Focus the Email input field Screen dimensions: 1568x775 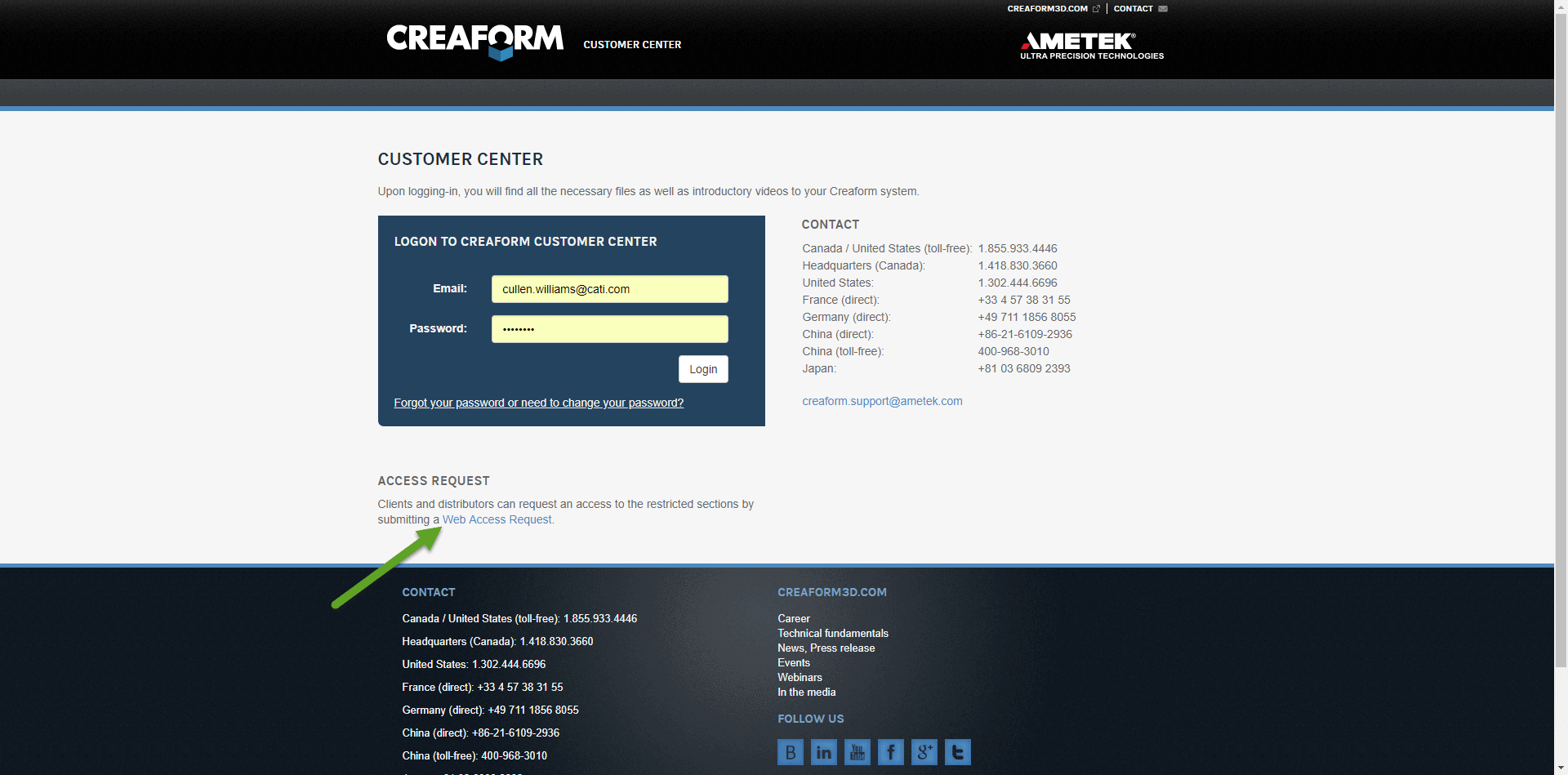tap(609, 289)
